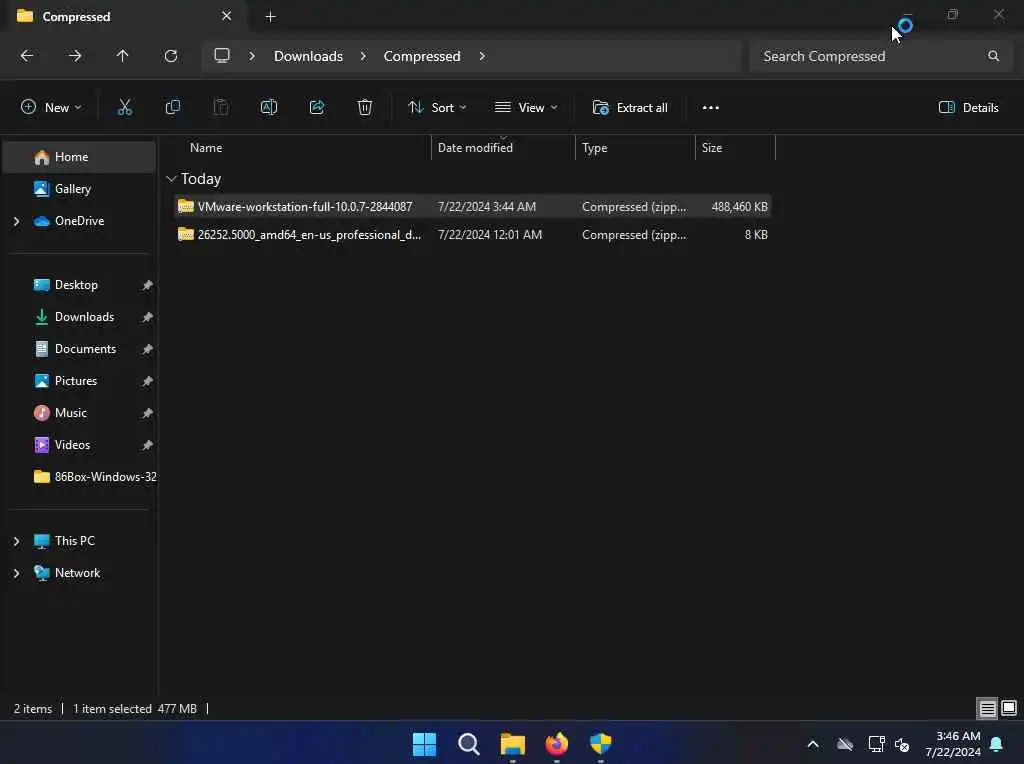This screenshot has width=1024, height=764.
Task: Add a new tab
Action: click(270, 17)
